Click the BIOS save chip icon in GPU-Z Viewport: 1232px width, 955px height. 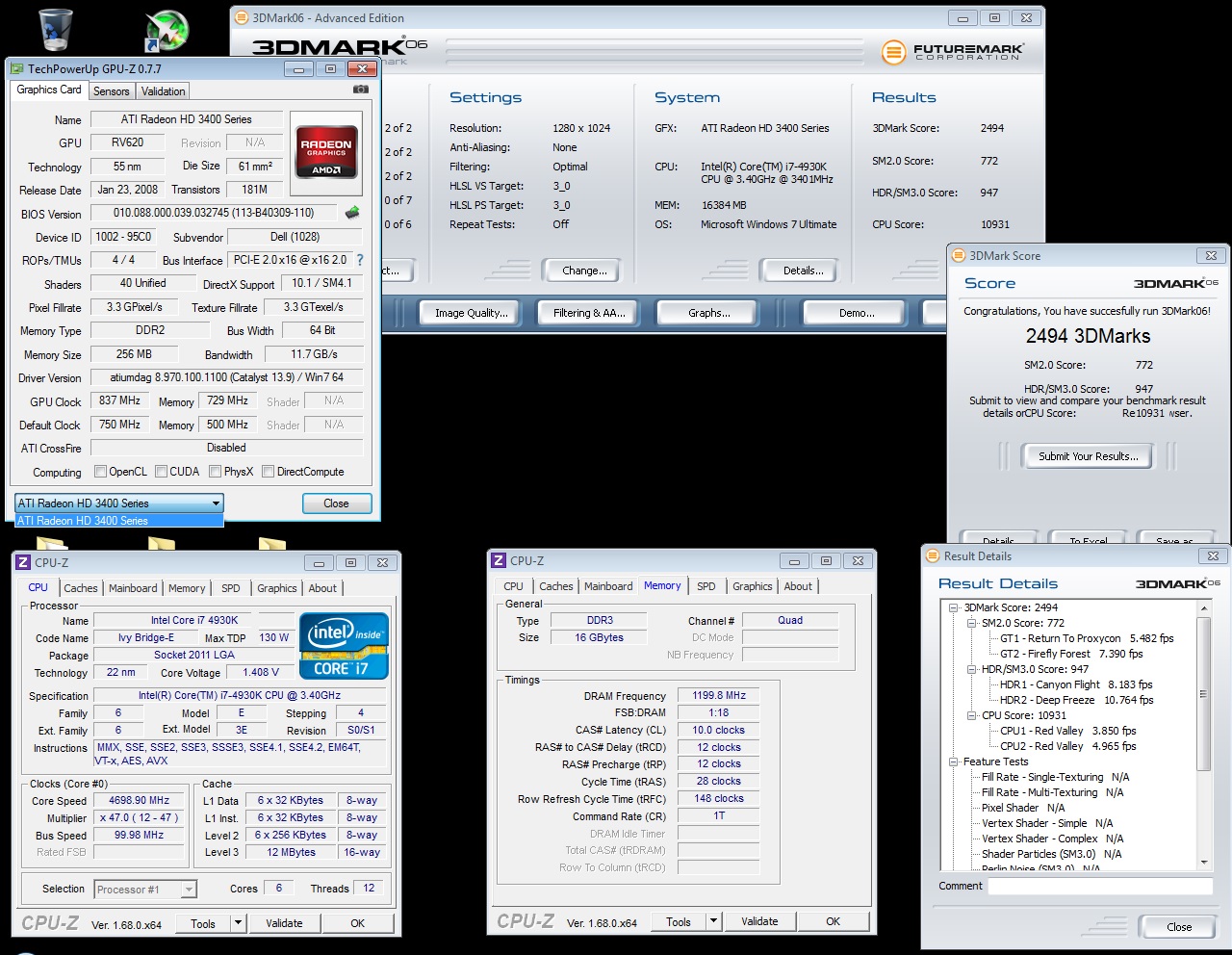[352, 213]
